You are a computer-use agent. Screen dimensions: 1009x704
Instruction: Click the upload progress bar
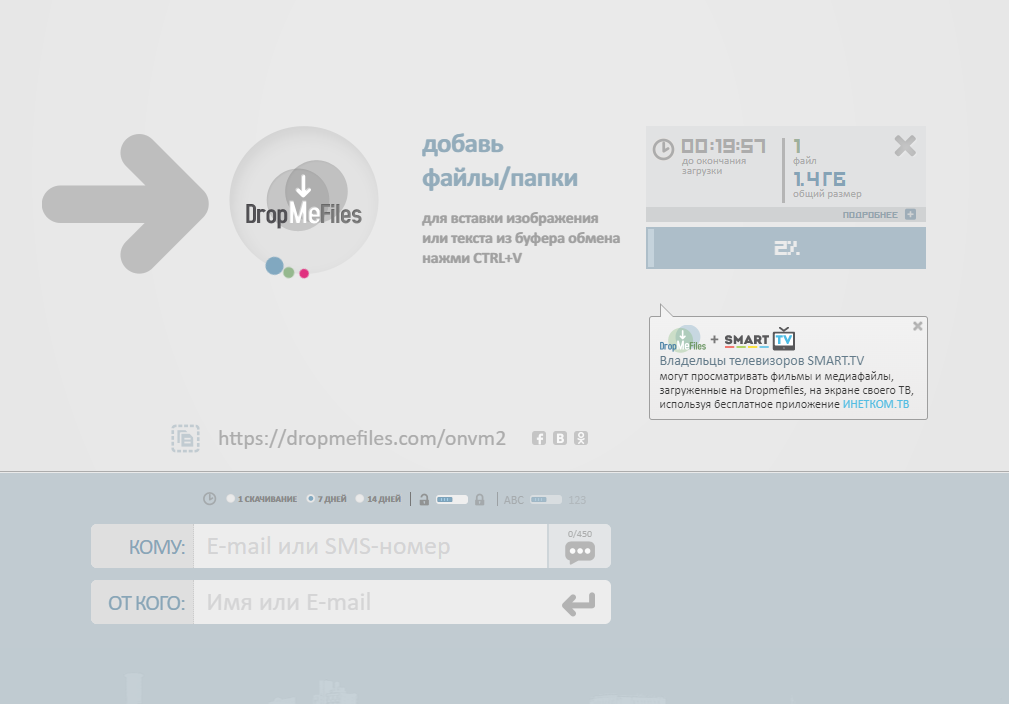pos(786,248)
